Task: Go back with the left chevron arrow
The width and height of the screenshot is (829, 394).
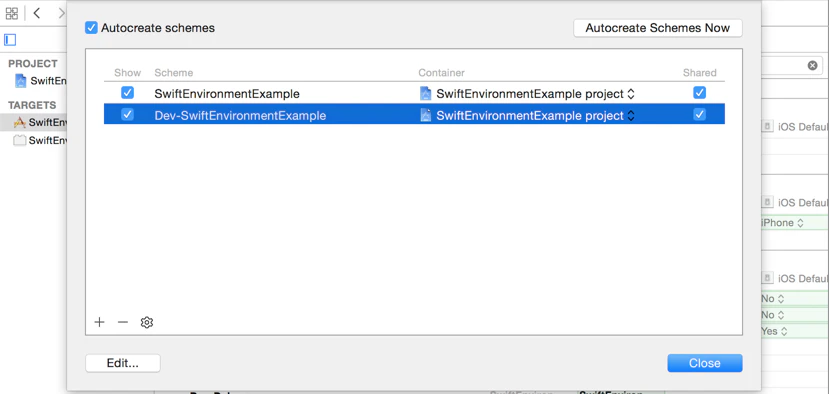Action: click(x=36, y=13)
